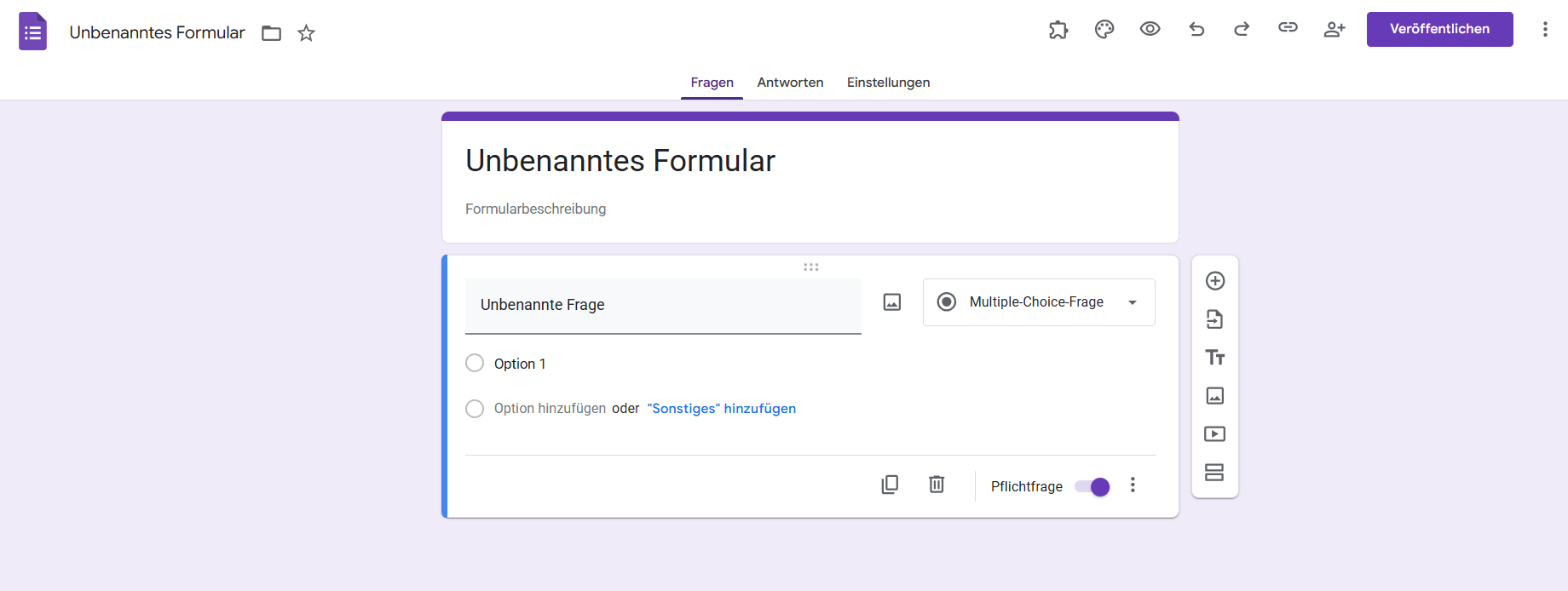Viewport: 1568px width, 591px height.
Task: Click the redo arrow icon
Action: [x=1242, y=30]
